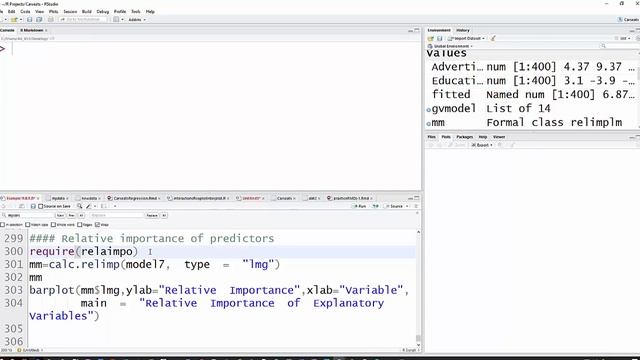640x360 pixels.
Task: Switch to the Files tab
Action: [431, 137]
